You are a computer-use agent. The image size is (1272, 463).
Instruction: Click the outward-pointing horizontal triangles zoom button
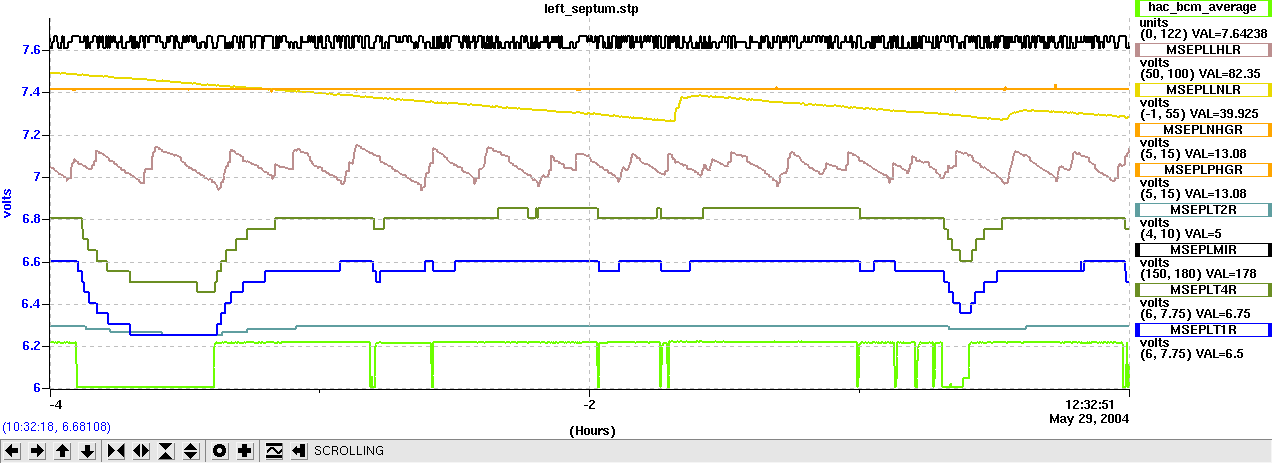pos(141,451)
